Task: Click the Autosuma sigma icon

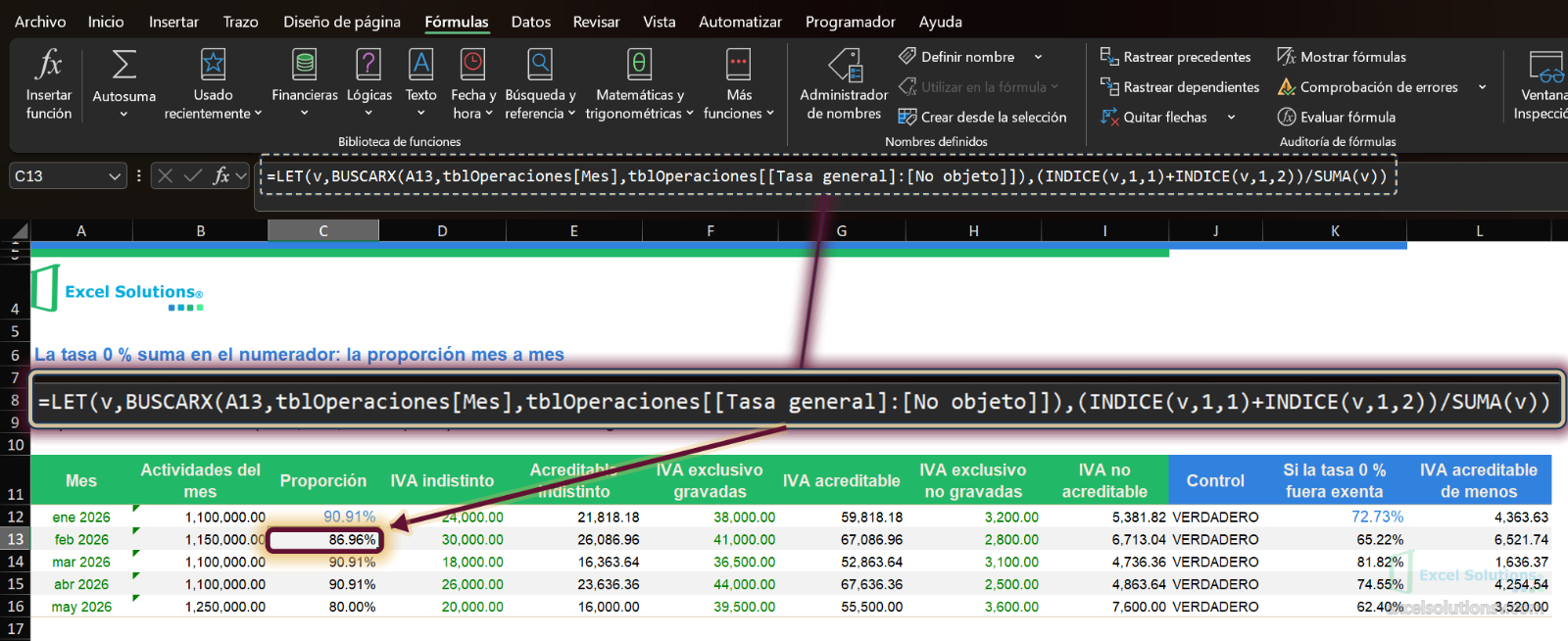Action: click(124, 65)
